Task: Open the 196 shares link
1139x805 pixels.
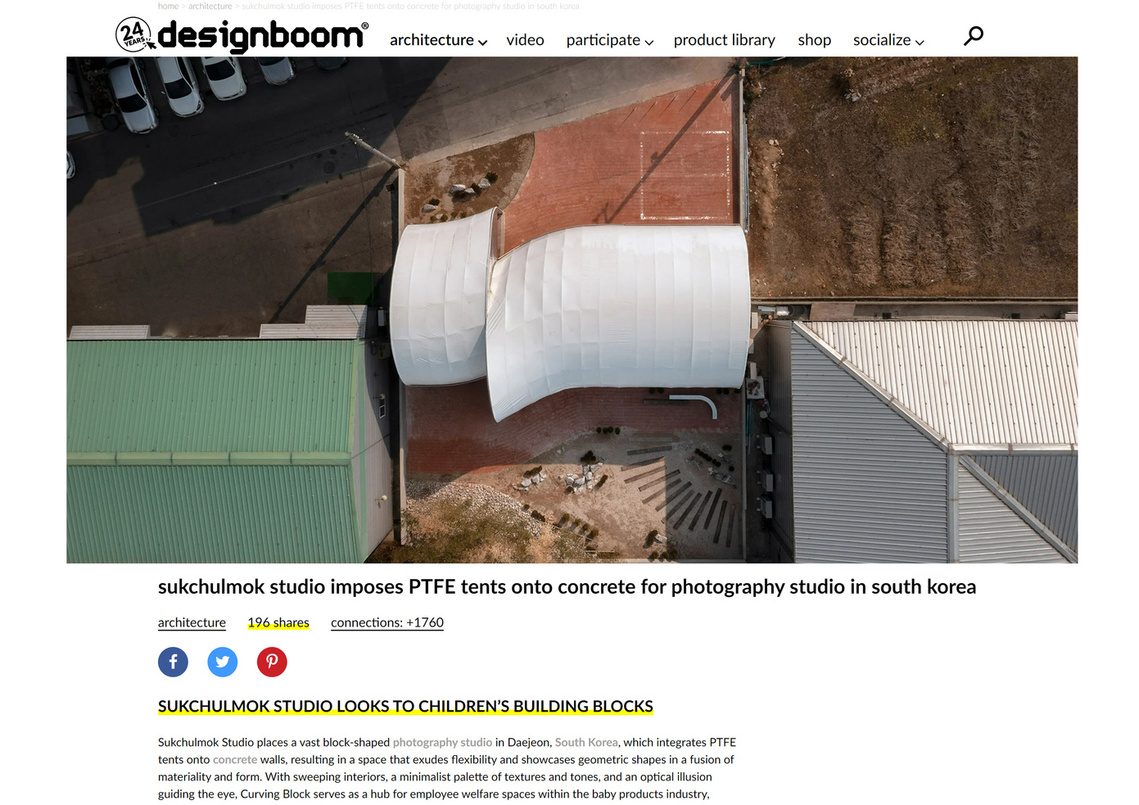Action: coord(278,623)
